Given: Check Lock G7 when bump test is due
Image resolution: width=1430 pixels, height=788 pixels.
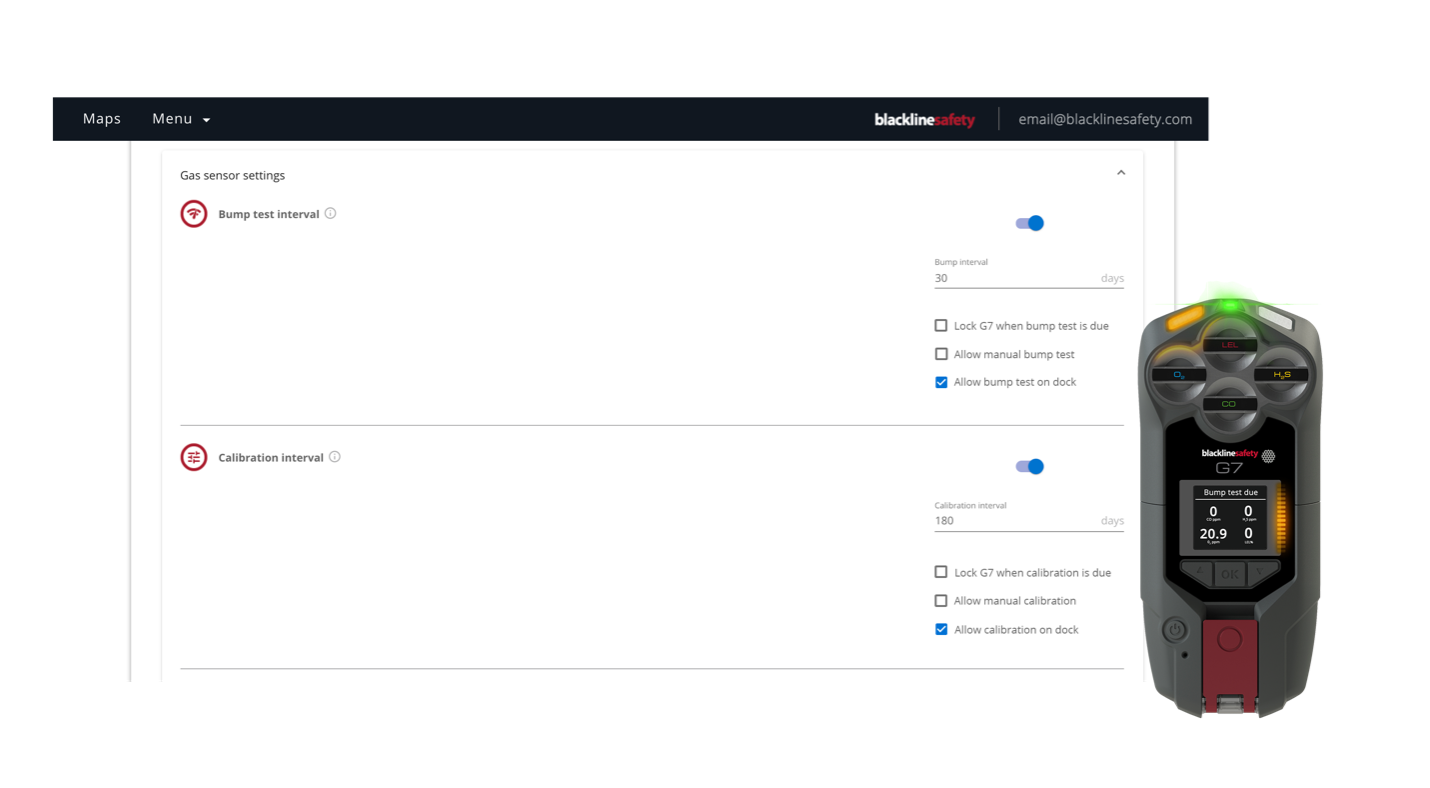Looking at the screenshot, I should [x=941, y=326].
